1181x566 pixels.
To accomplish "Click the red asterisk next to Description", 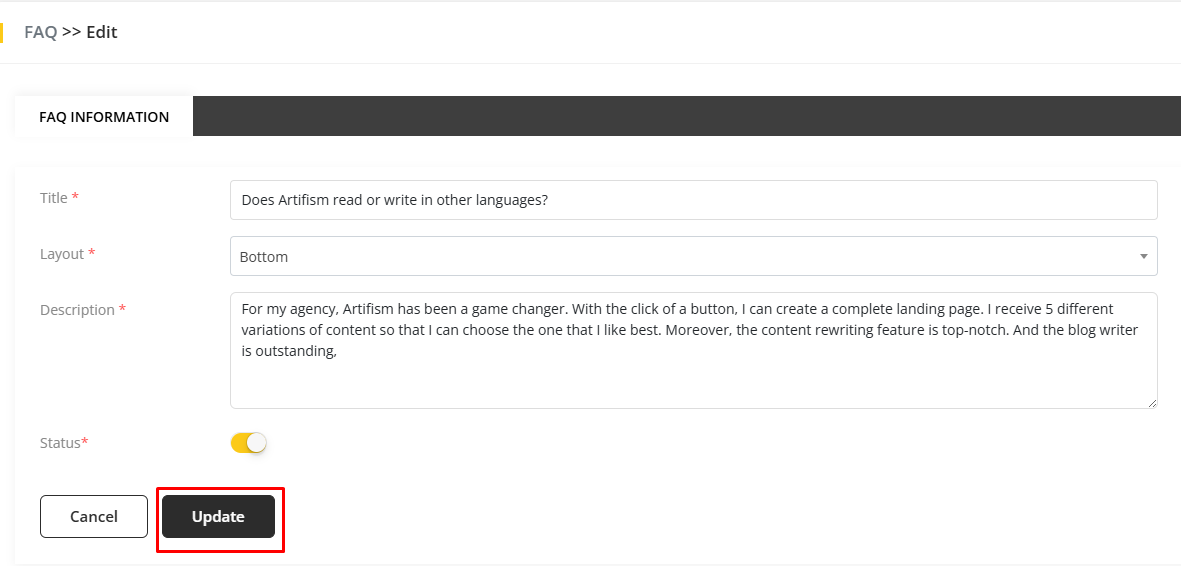I will [x=122, y=310].
